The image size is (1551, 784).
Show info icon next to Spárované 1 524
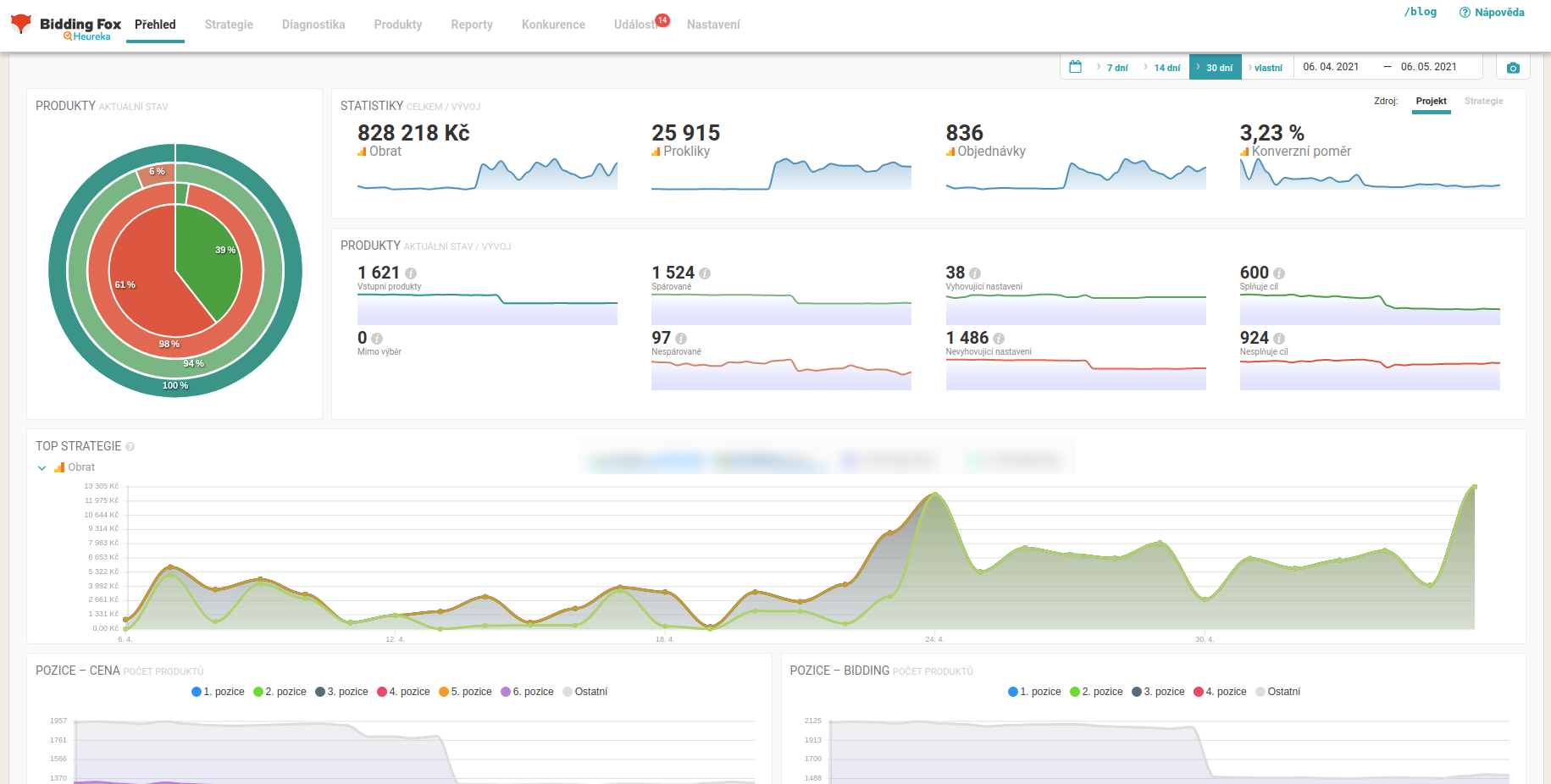point(705,273)
